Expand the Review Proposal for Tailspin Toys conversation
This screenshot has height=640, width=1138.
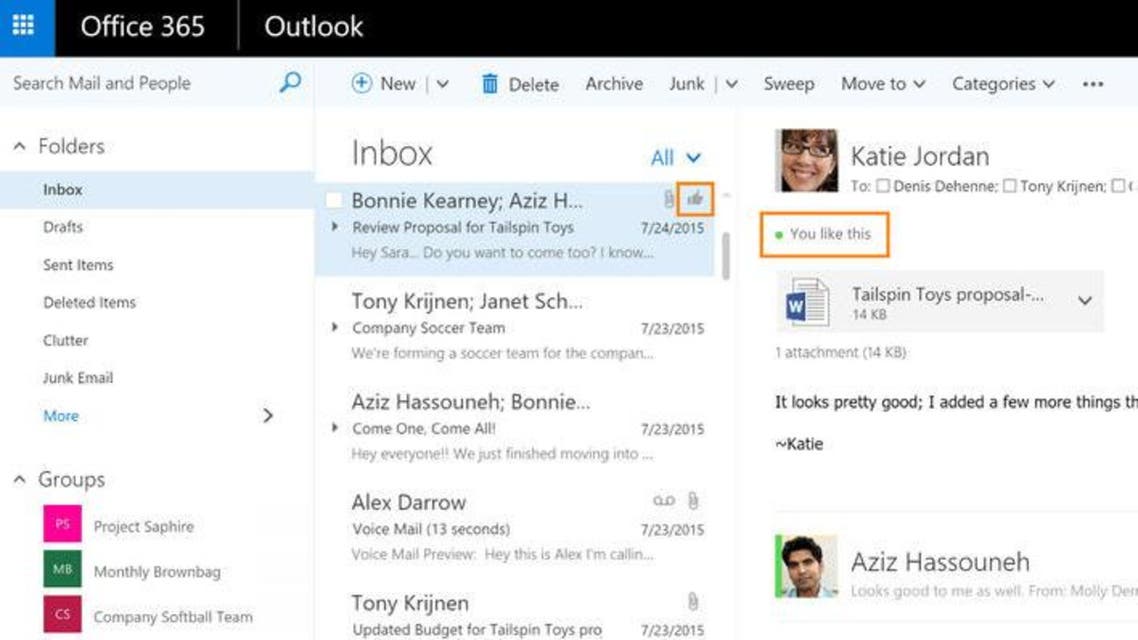click(335, 226)
